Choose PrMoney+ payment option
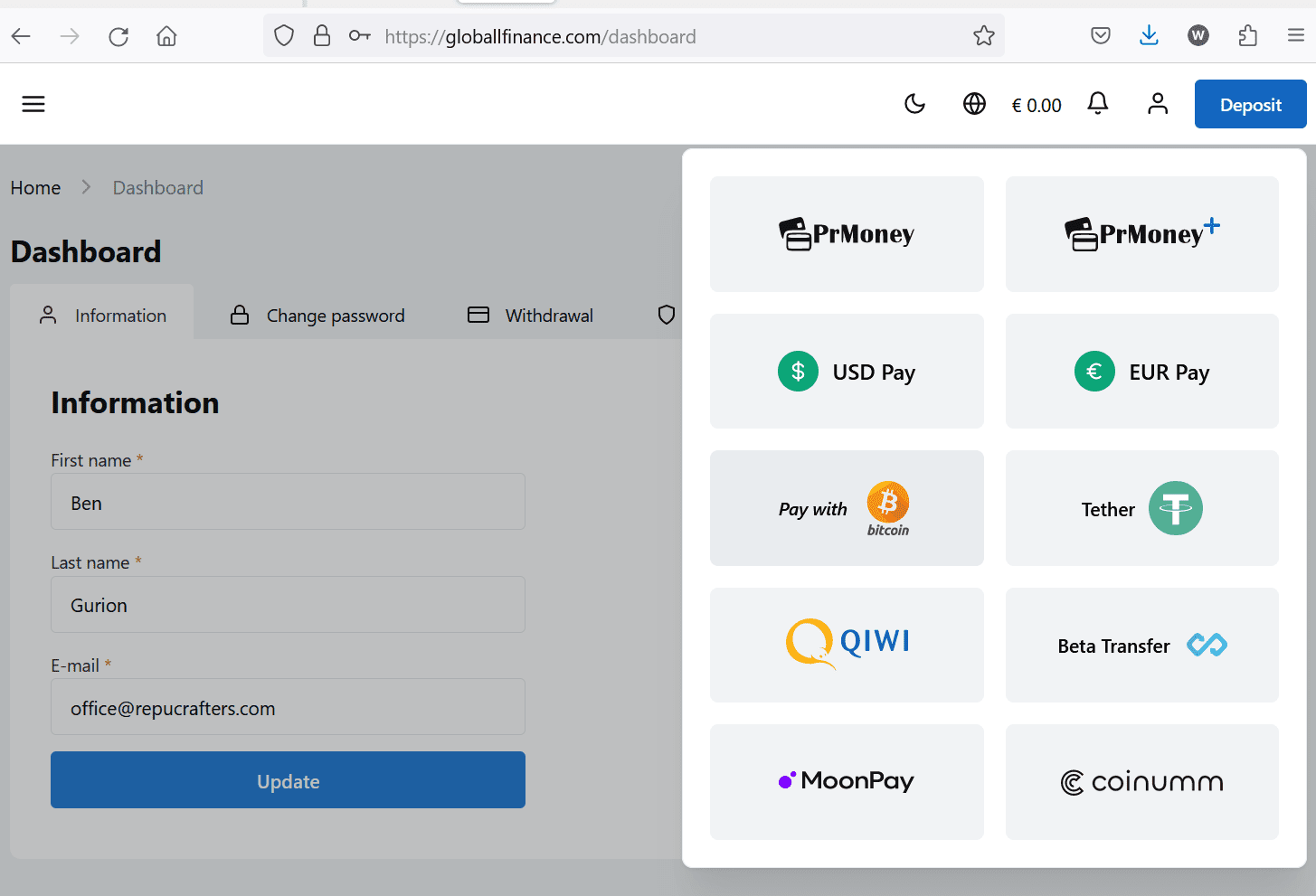The image size is (1316, 896). click(1142, 234)
